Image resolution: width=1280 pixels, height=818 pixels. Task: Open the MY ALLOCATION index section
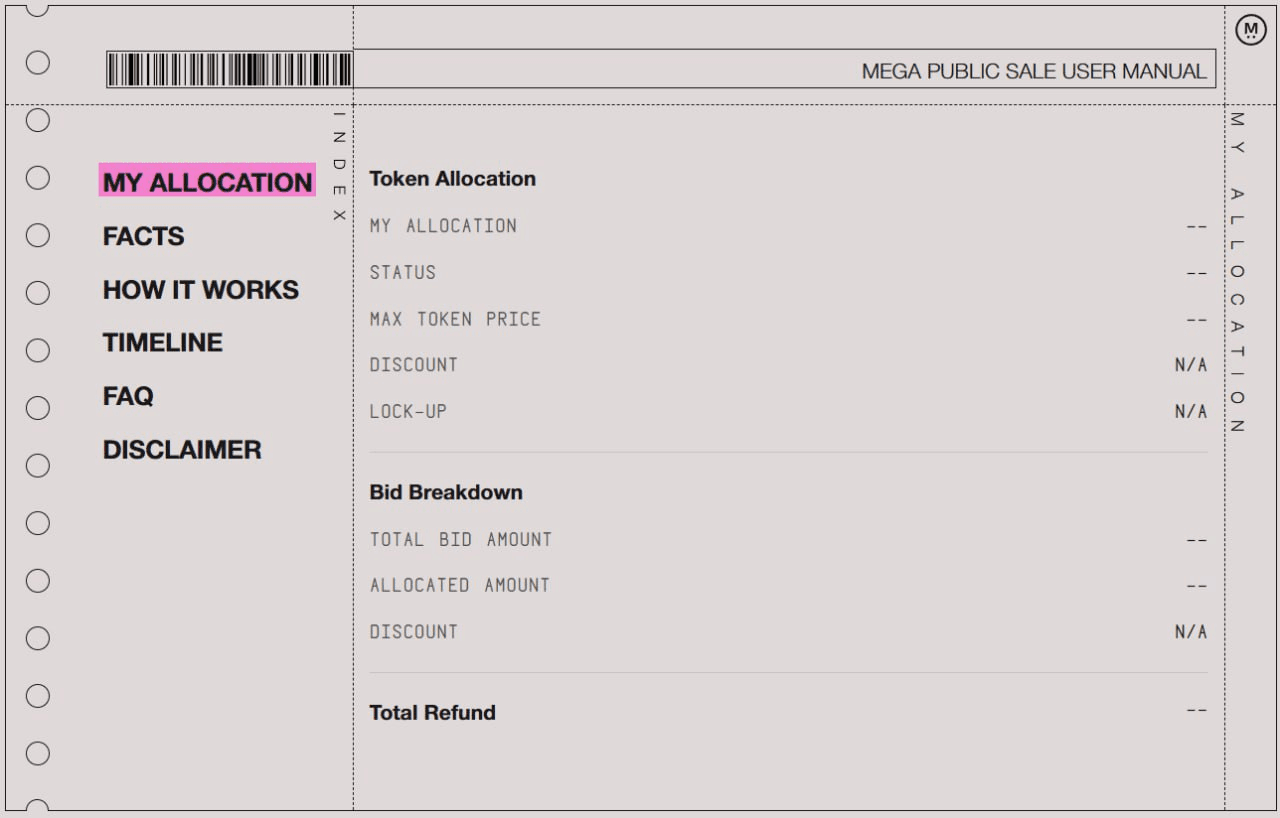(x=207, y=182)
